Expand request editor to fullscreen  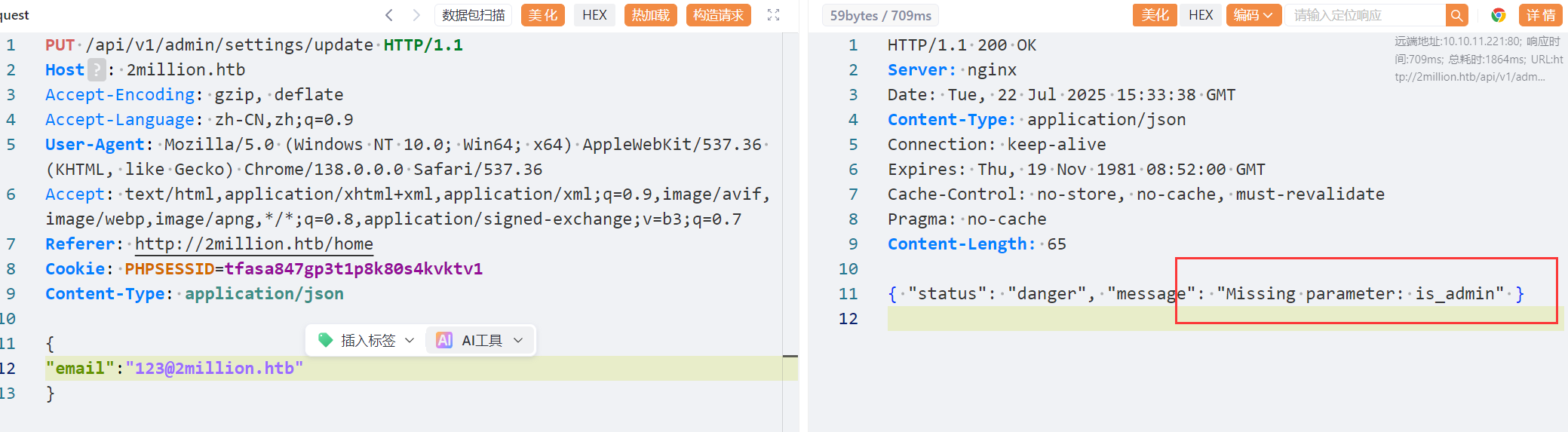point(773,15)
